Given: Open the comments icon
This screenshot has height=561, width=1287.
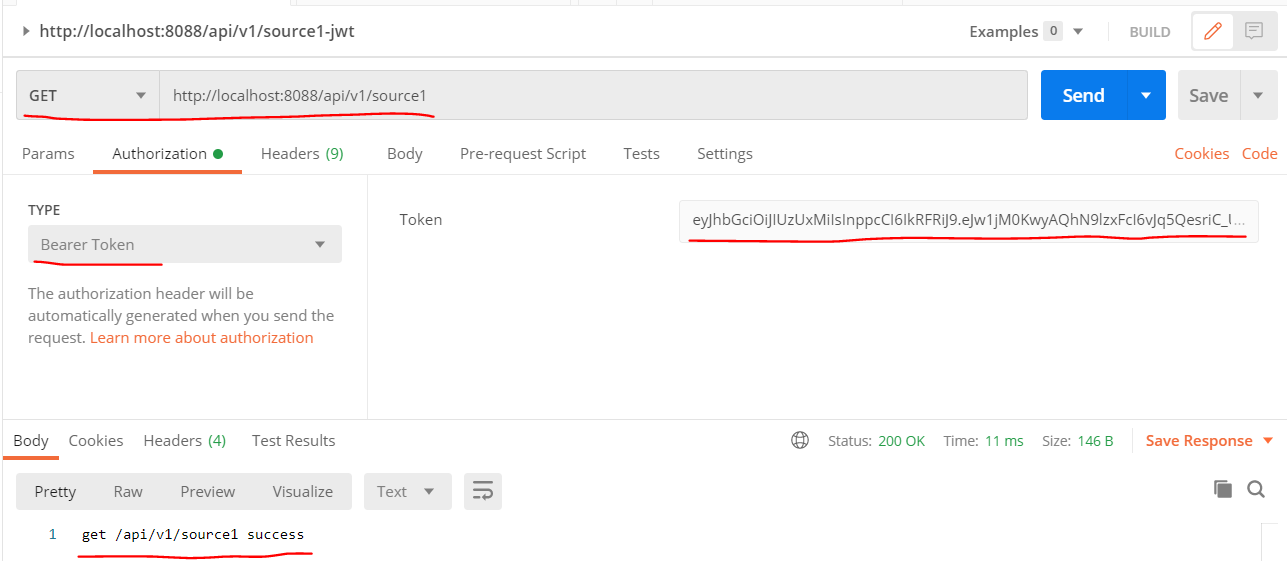Looking at the screenshot, I should [x=1253, y=31].
